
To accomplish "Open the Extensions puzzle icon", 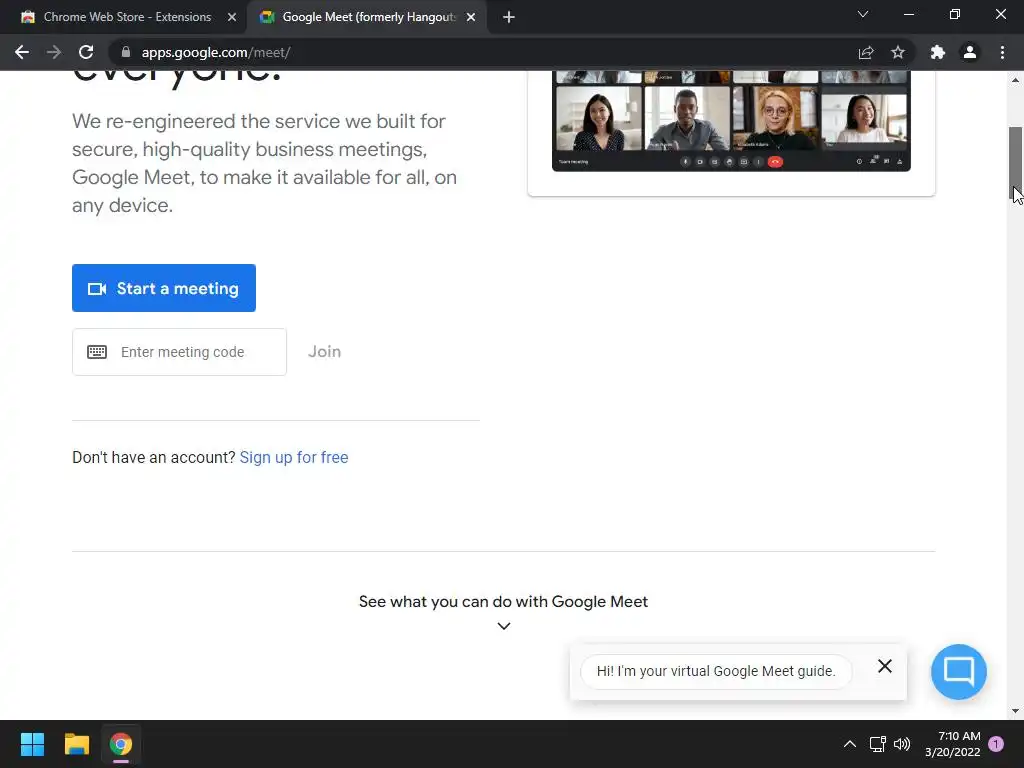I will tap(938, 52).
